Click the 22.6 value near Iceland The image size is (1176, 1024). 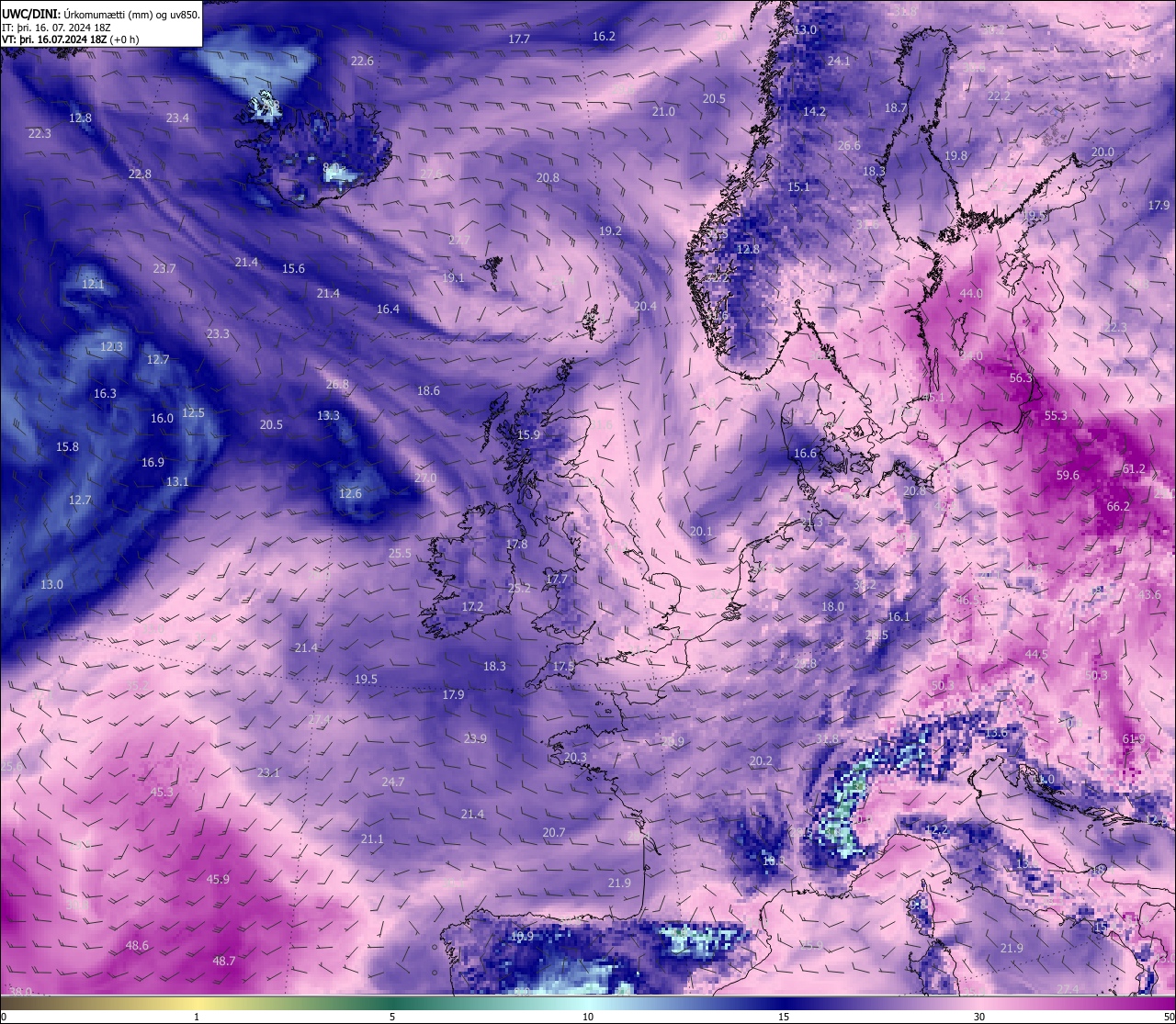(362, 61)
